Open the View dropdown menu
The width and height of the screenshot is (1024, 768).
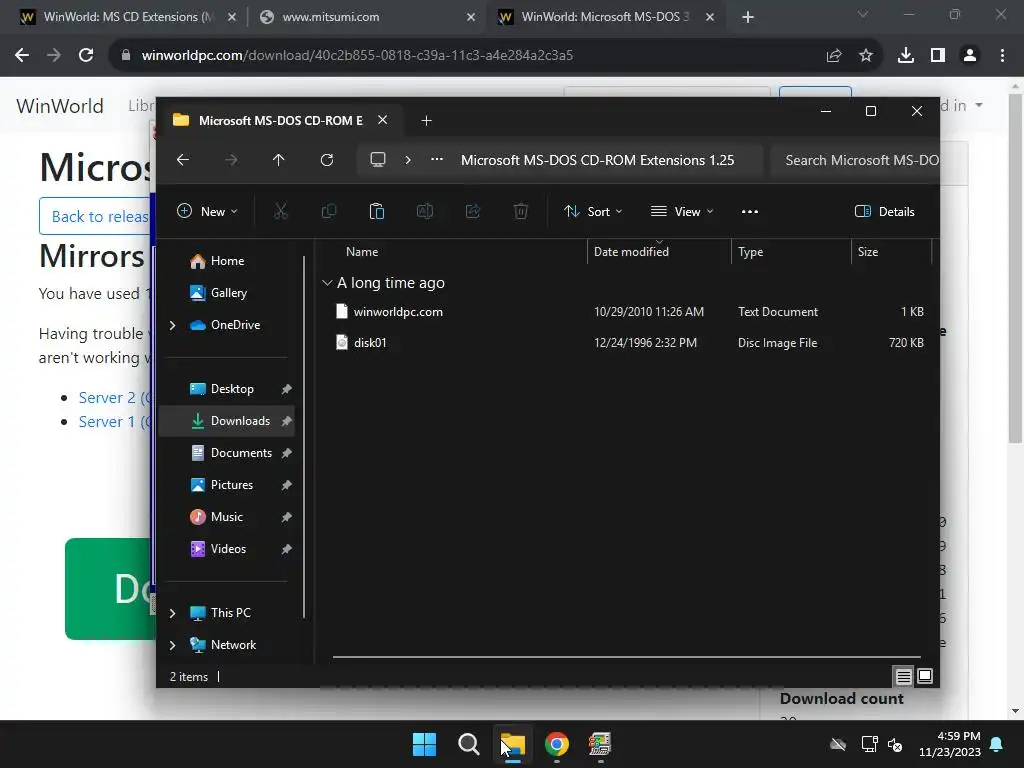point(682,212)
